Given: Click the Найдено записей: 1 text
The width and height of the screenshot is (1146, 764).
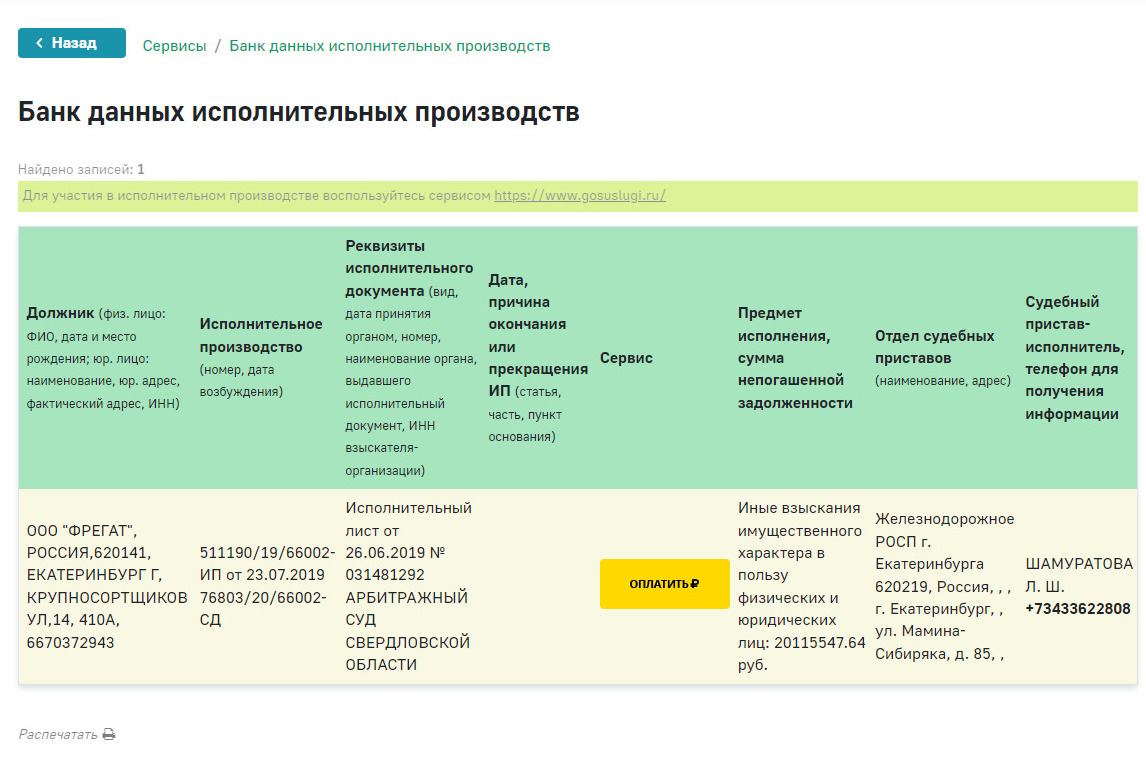Looking at the screenshot, I should point(81,170).
